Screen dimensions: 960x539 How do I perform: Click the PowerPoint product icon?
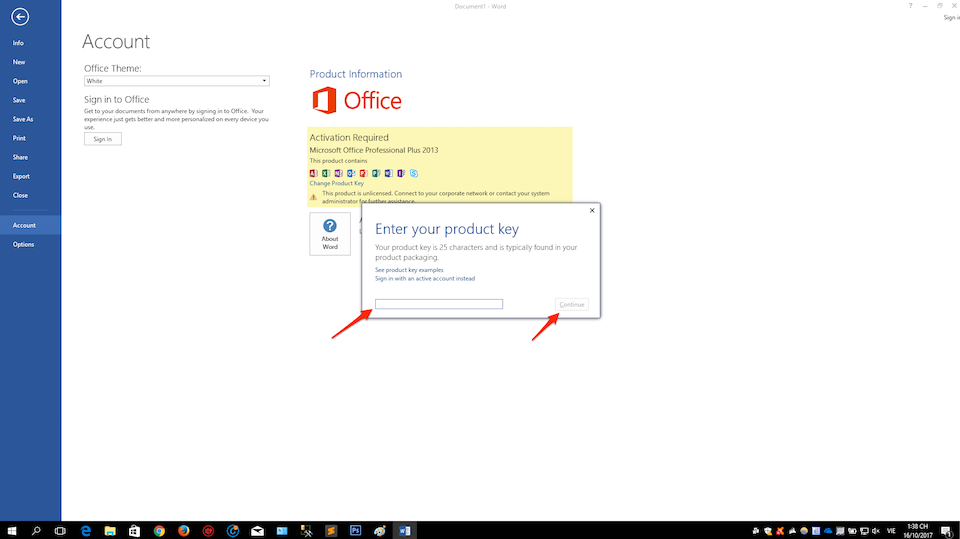(x=364, y=173)
